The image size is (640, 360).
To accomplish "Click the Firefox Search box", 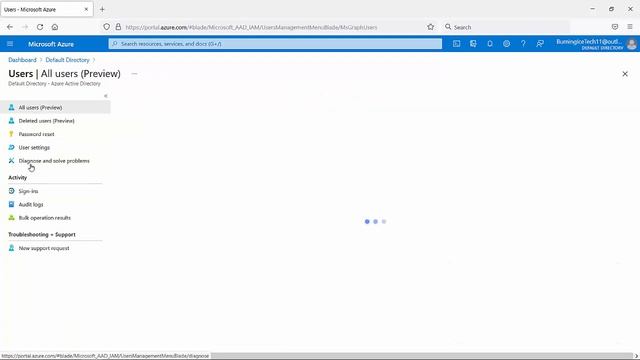I will 506,27.
